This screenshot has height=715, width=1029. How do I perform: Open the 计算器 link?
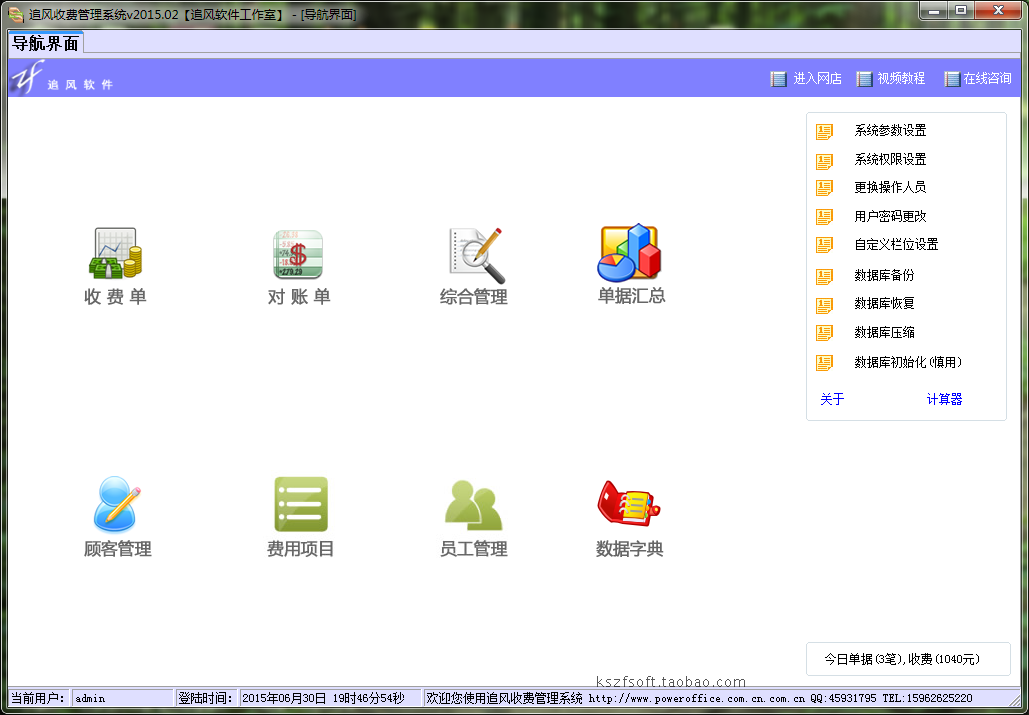(x=944, y=399)
